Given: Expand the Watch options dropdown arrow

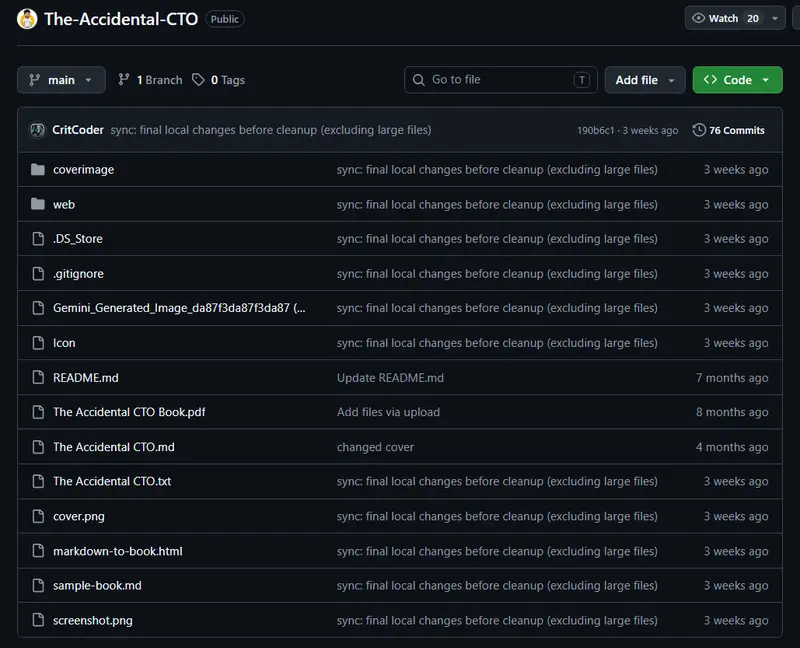Looking at the screenshot, I should click(x=774, y=18).
